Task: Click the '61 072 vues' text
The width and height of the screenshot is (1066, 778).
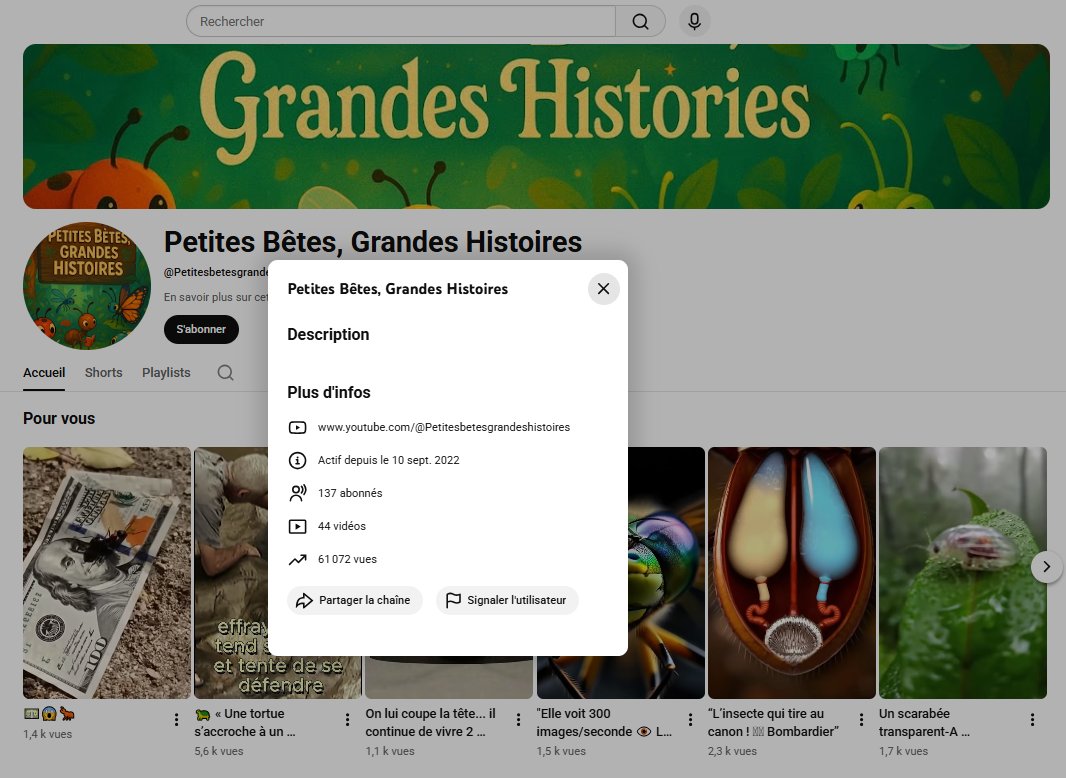Action: pos(347,559)
